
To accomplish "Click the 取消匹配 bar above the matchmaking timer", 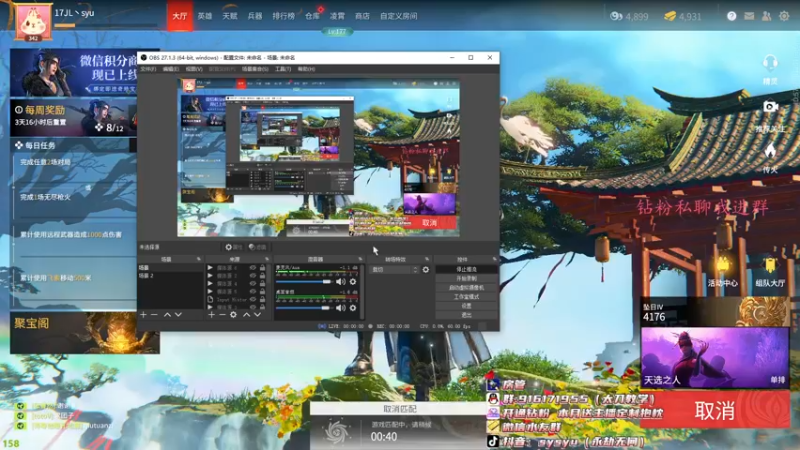I will coord(399,409).
